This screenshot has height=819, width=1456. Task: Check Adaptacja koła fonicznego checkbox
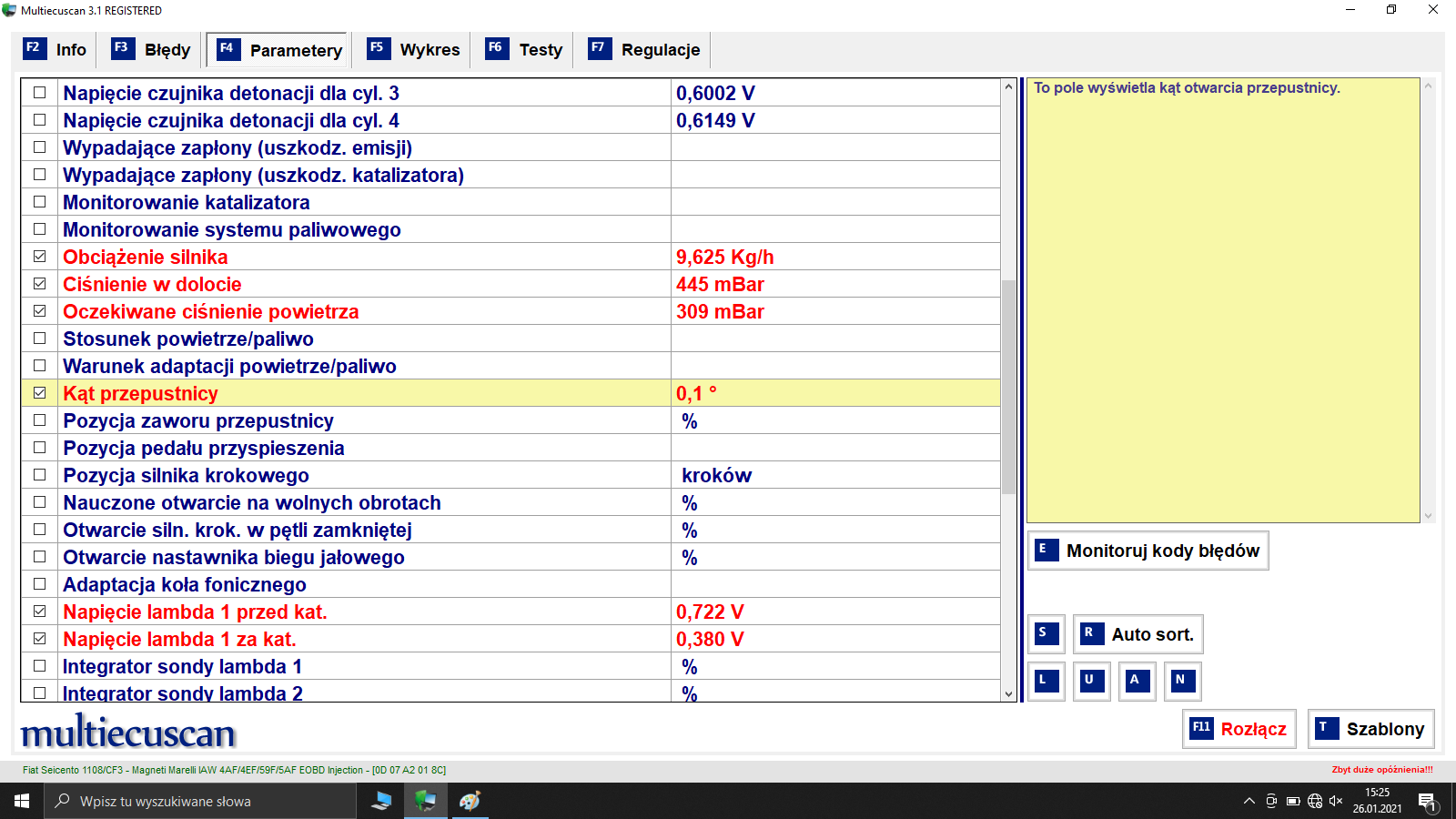coord(40,584)
